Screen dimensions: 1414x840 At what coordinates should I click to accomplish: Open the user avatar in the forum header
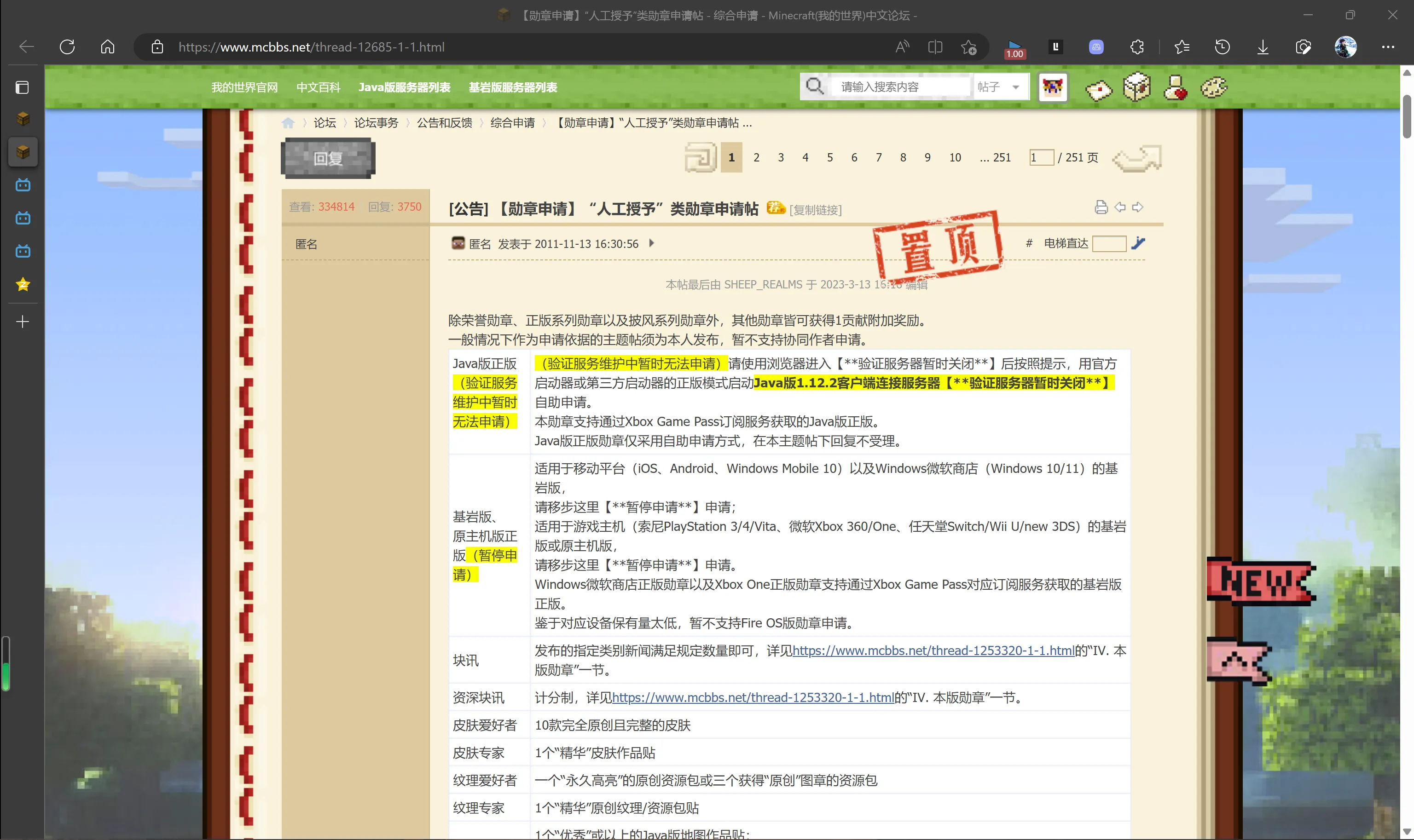(1052, 87)
